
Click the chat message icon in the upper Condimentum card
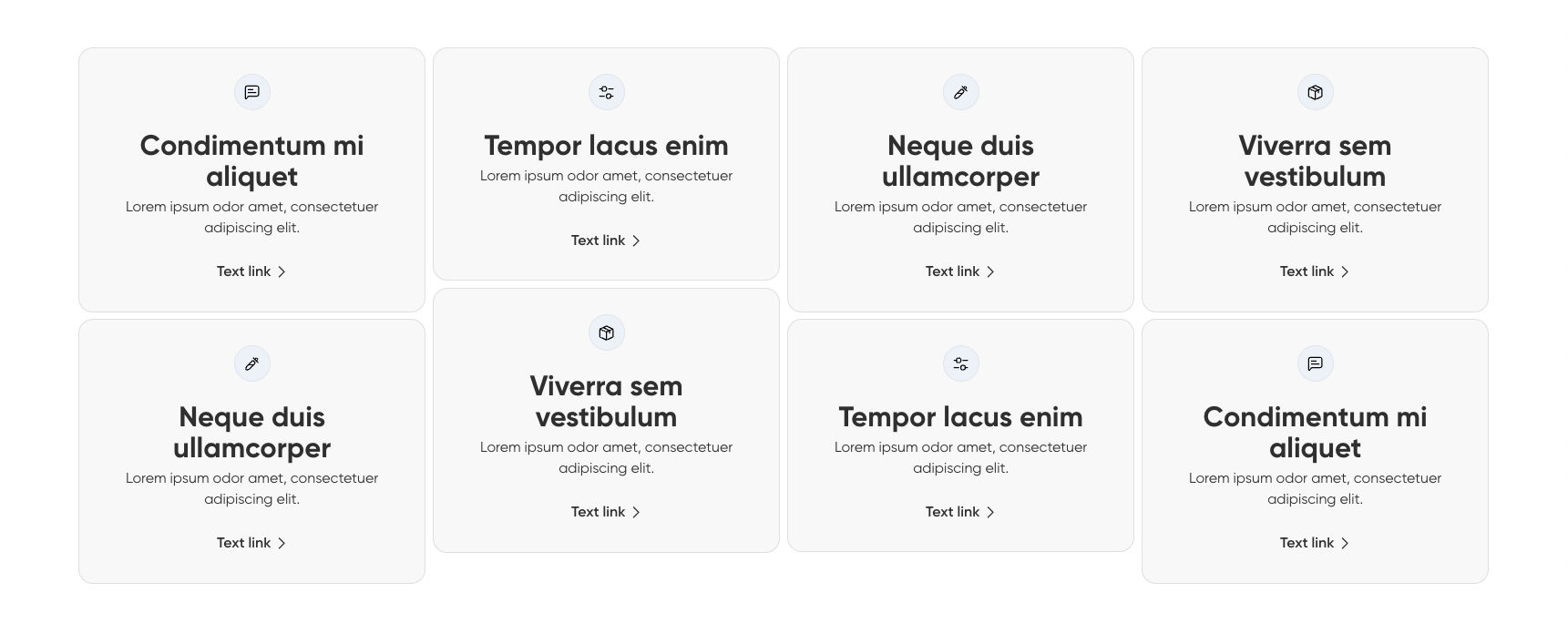tap(252, 92)
